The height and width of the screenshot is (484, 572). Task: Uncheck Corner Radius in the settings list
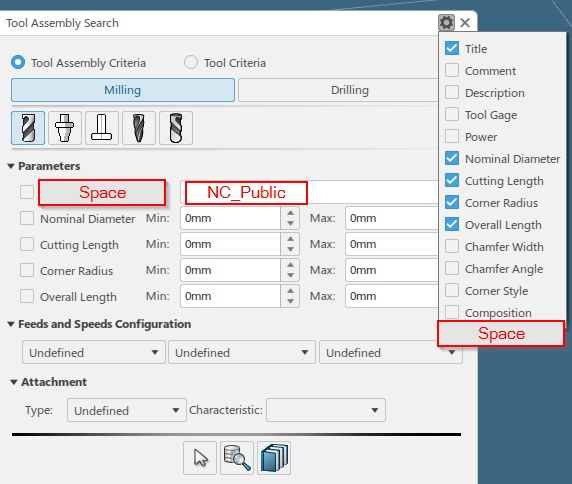pos(452,202)
